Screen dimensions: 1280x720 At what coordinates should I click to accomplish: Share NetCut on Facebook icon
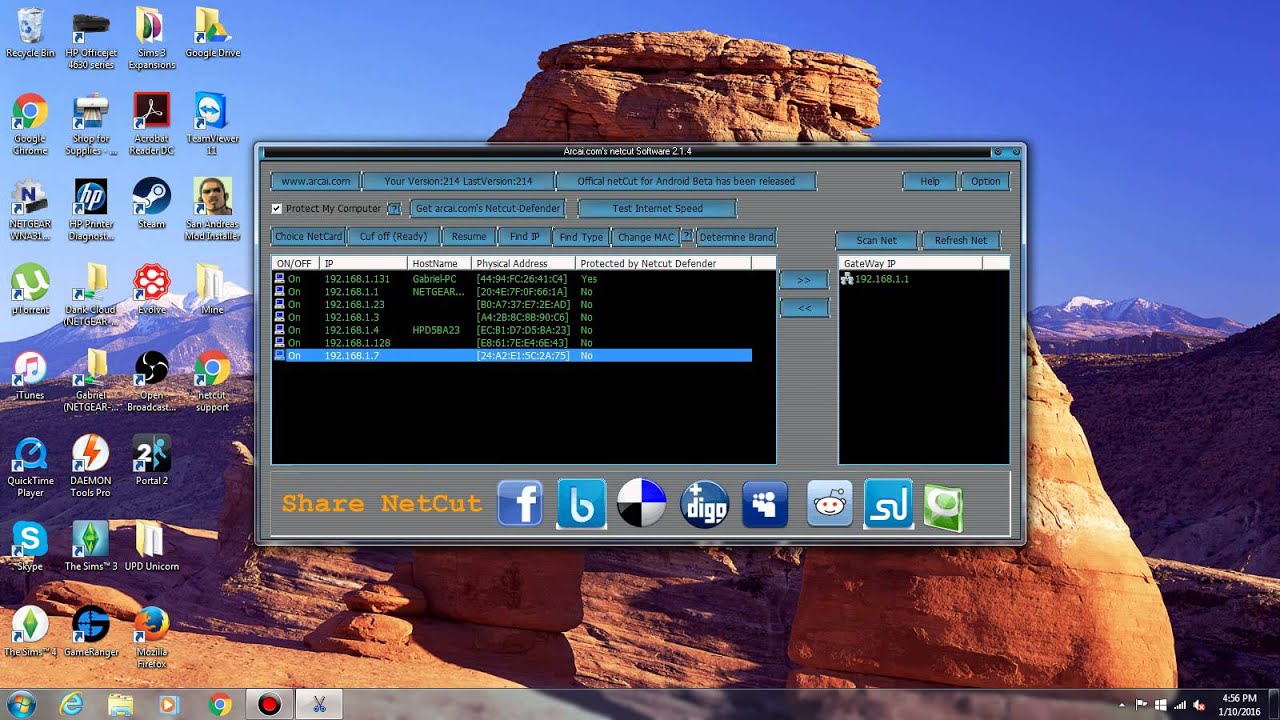tap(520, 503)
